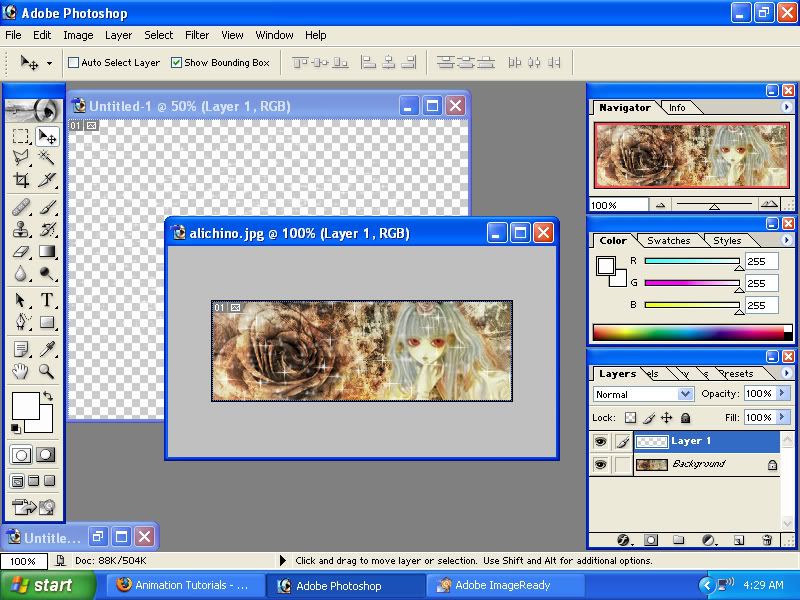Open status bar info arrow
Image resolution: width=800 pixels, height=600 pixels.
[283, 560]
